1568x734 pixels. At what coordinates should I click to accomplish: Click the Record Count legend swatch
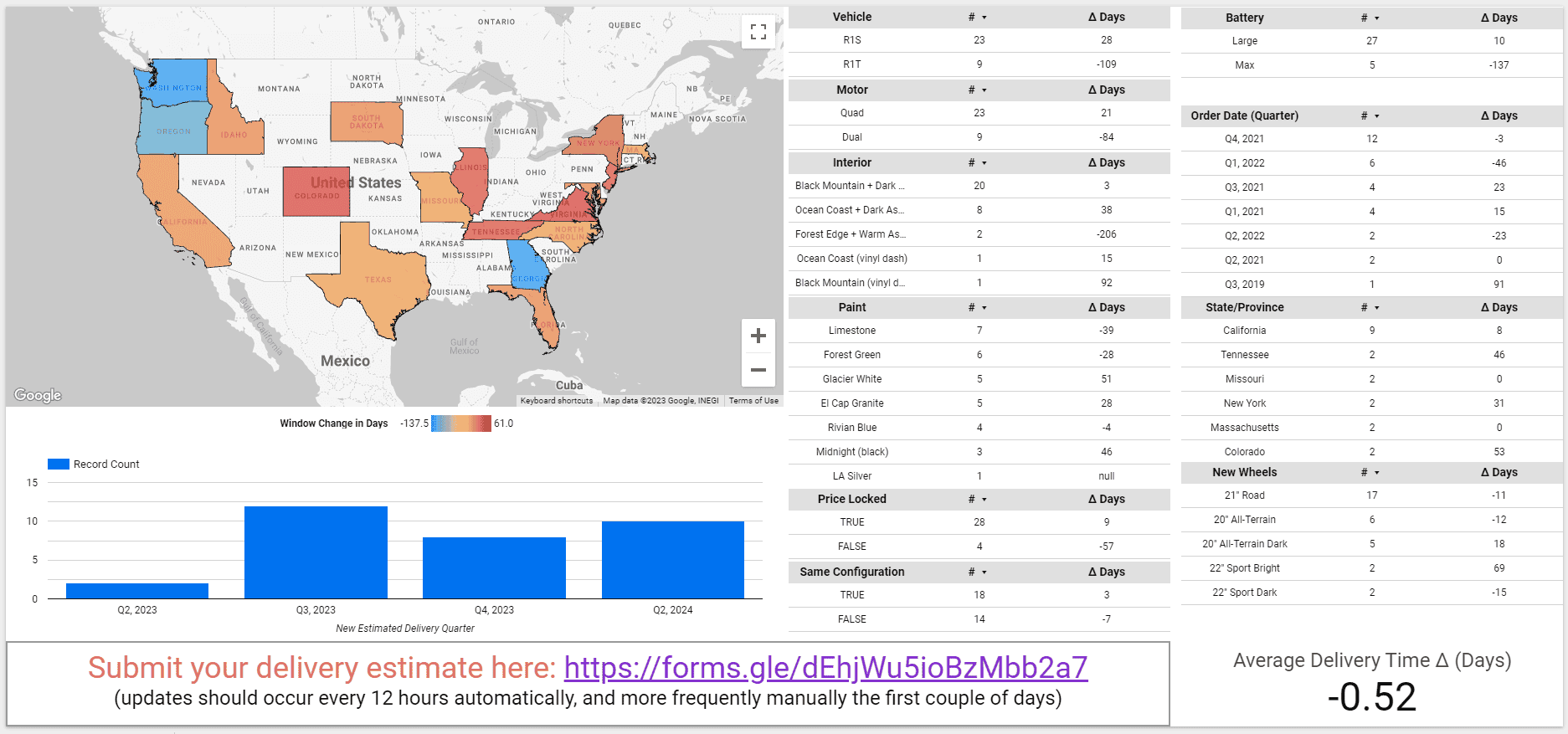59,464
